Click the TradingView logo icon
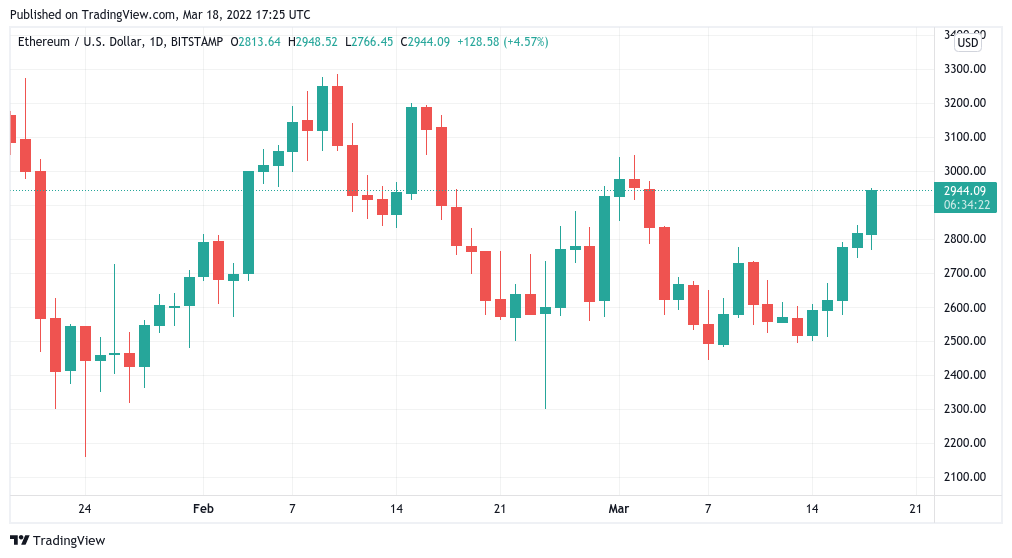The height and width of the screenshot is (558, 1012). [20, 541]
